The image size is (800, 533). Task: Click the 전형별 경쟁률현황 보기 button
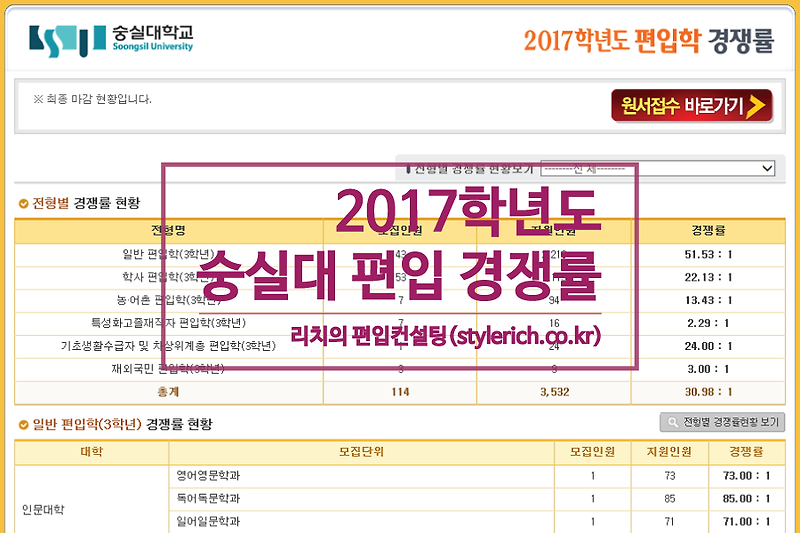tap(722, 422)
